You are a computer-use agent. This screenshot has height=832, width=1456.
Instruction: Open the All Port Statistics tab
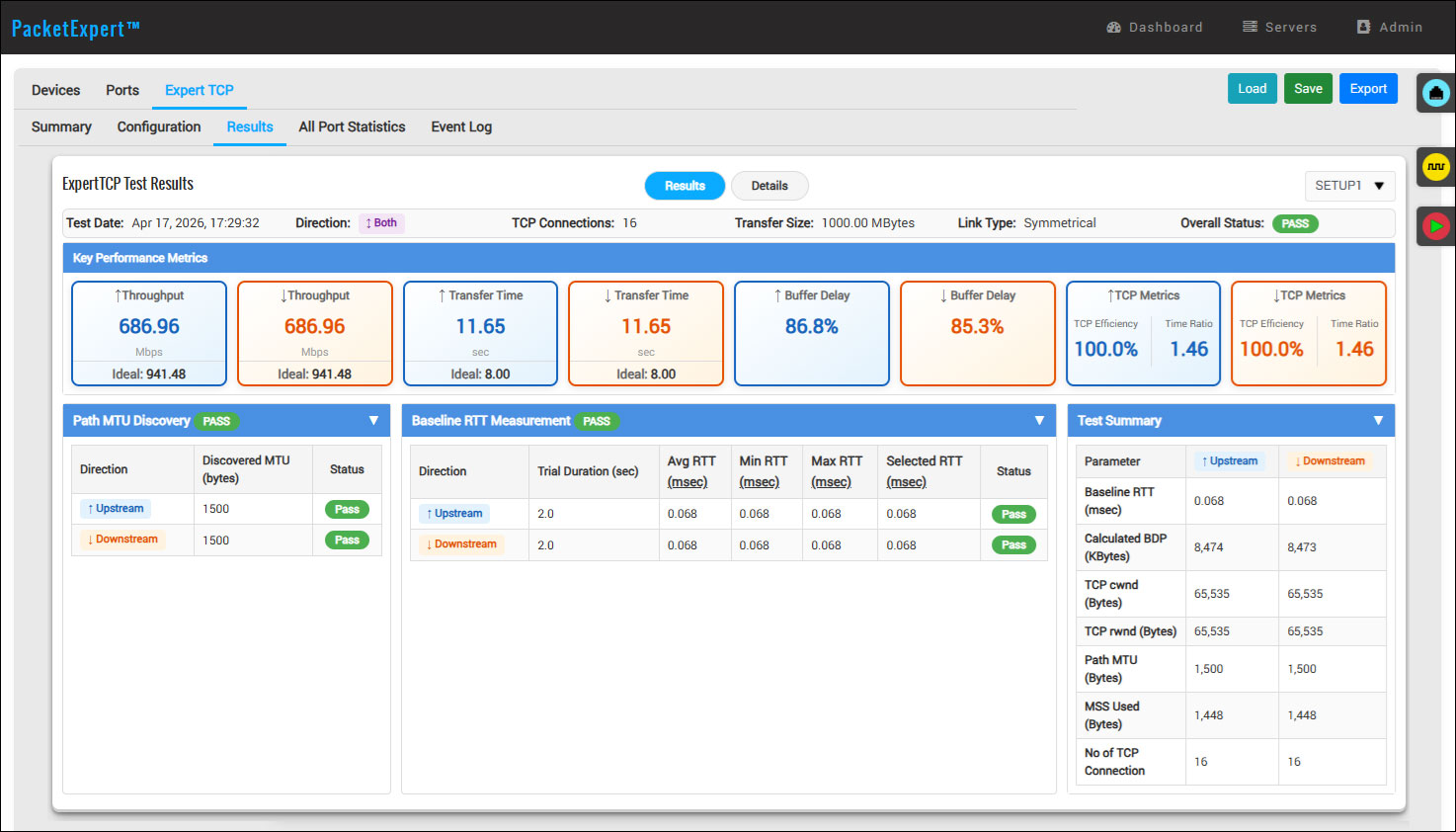point(352,126)
